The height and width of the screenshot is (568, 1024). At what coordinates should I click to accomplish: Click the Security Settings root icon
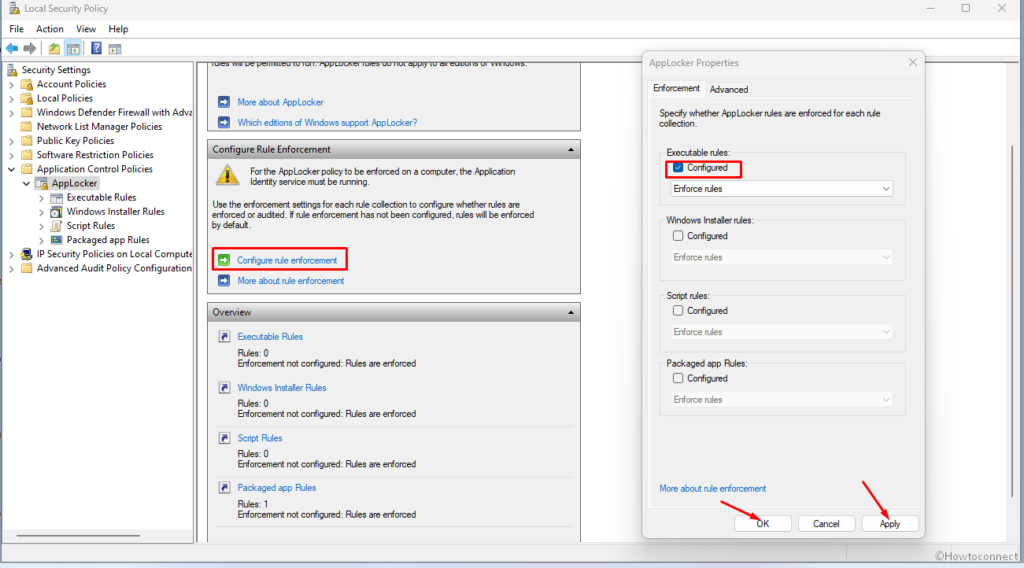tap(12, 70)
